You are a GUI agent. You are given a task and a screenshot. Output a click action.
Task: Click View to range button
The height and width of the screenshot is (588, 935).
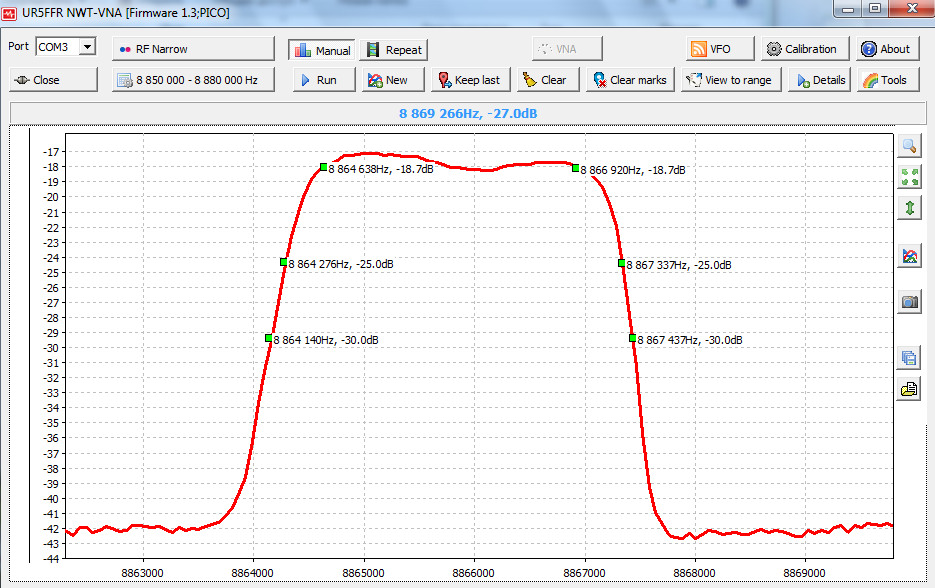point(727,80)
